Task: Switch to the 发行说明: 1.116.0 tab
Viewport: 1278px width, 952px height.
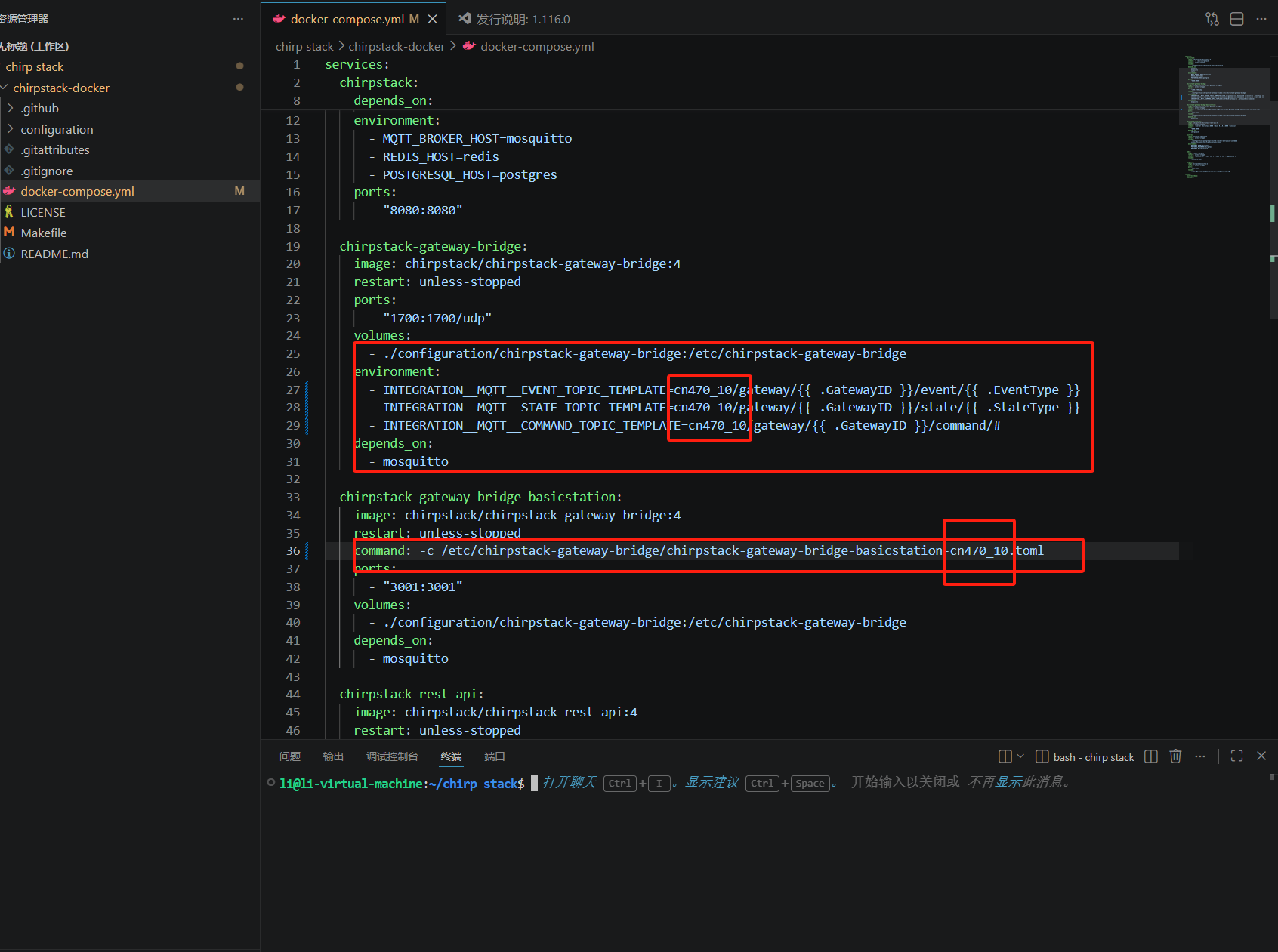Action: 523,19
